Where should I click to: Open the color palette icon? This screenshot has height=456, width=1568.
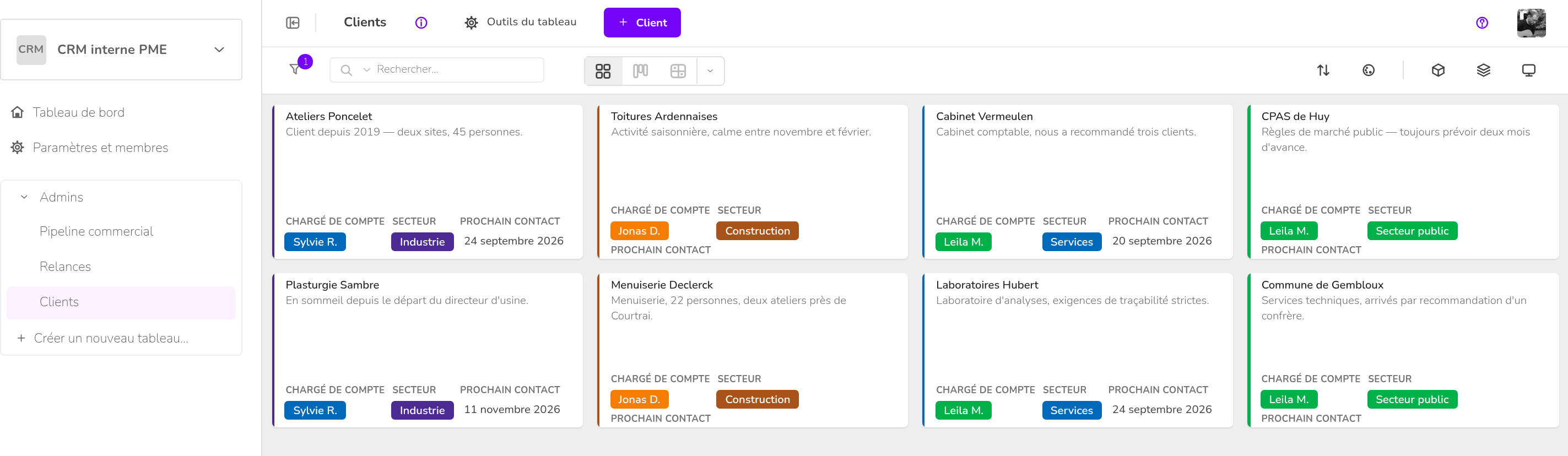(x=1369, y=70)
